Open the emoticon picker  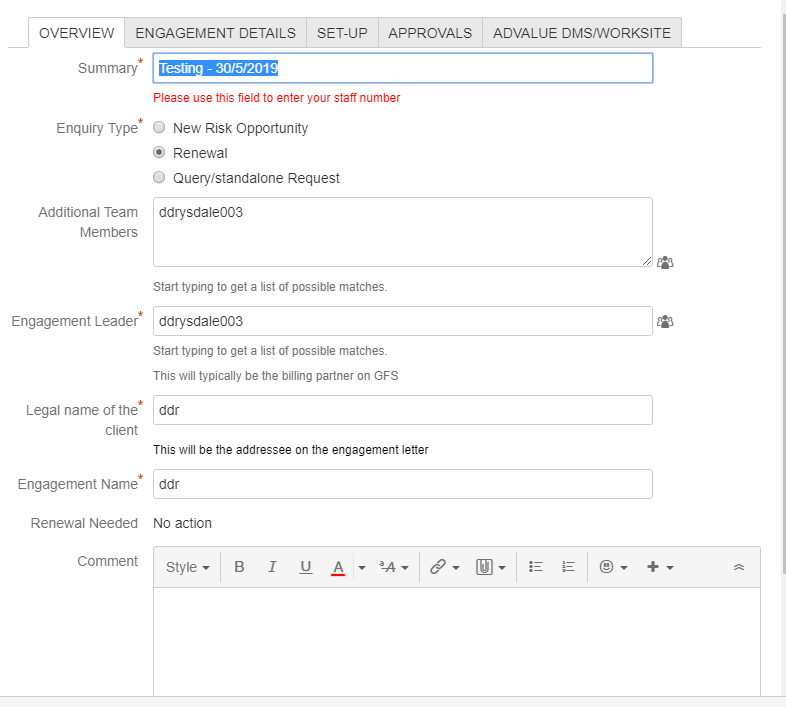coord(606,567)
